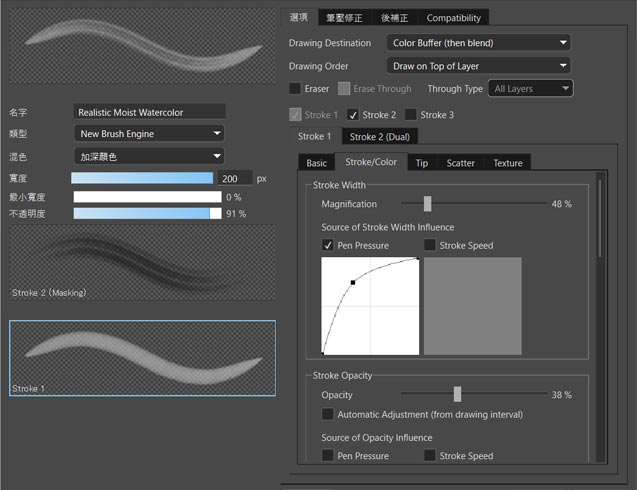
Task: Open the 混色 blend mode dropdown
Action: (x=150, y=156)
